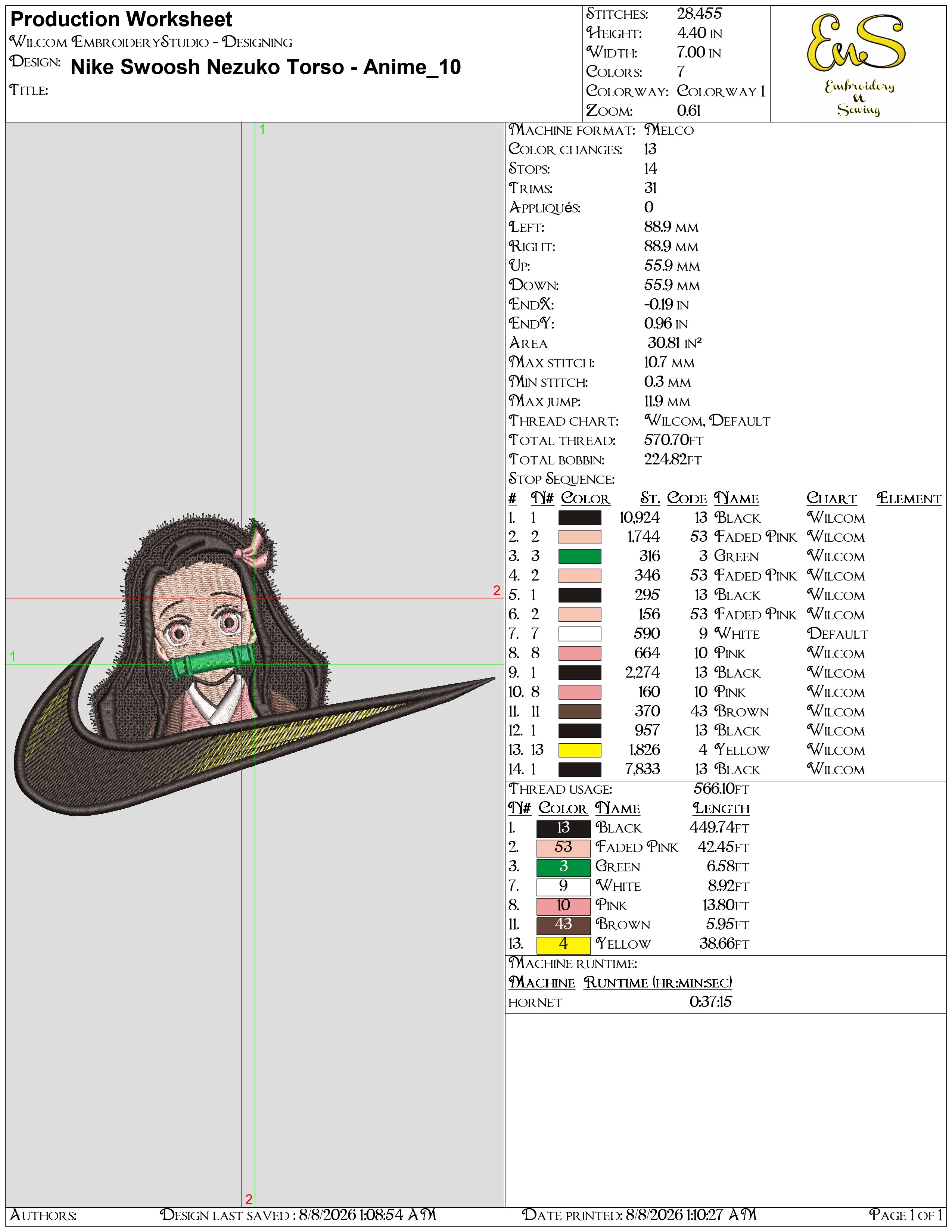
Task: Click the "Production Worksheet" title
Action: (121, 19)
